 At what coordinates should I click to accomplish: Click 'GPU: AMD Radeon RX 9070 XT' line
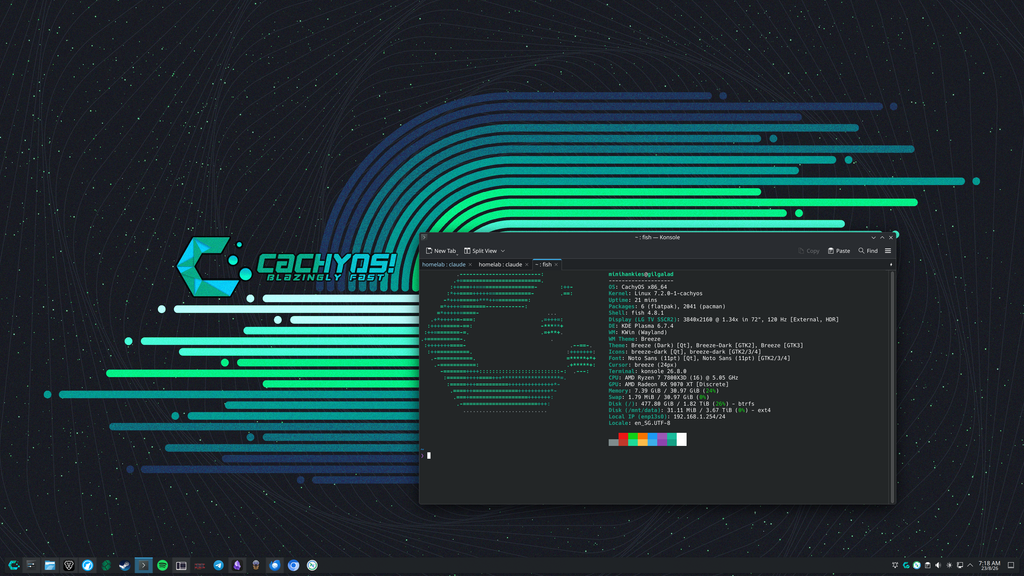click(x=669, y=385)
